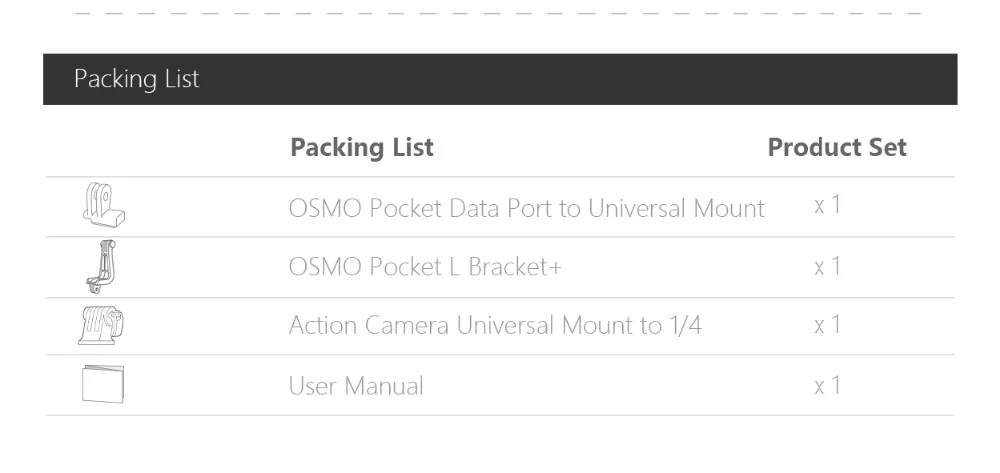
Task: Select the x1 quantity for Action Camera mount
Action: pos(827,326)
